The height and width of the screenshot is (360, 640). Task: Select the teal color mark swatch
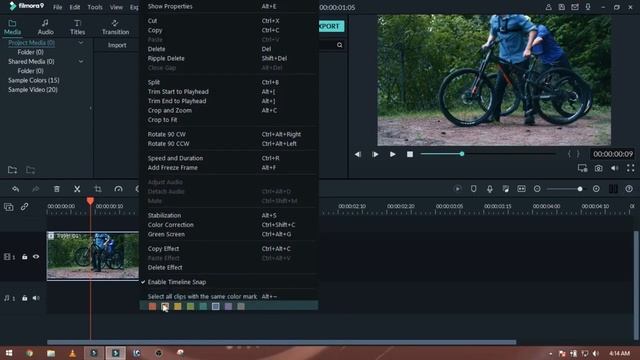coord(203,306)
